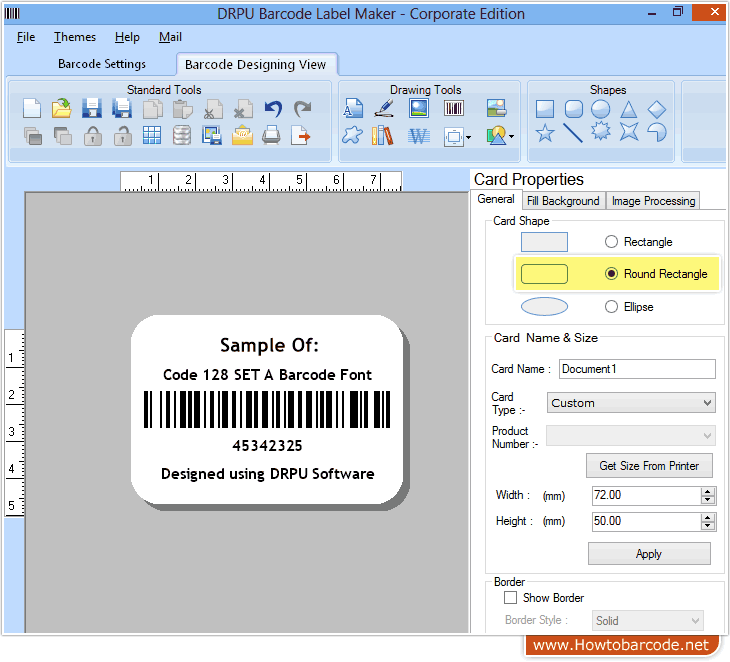
Task: Insert a picture with framed image icon
Action: (x=419, y=108)
